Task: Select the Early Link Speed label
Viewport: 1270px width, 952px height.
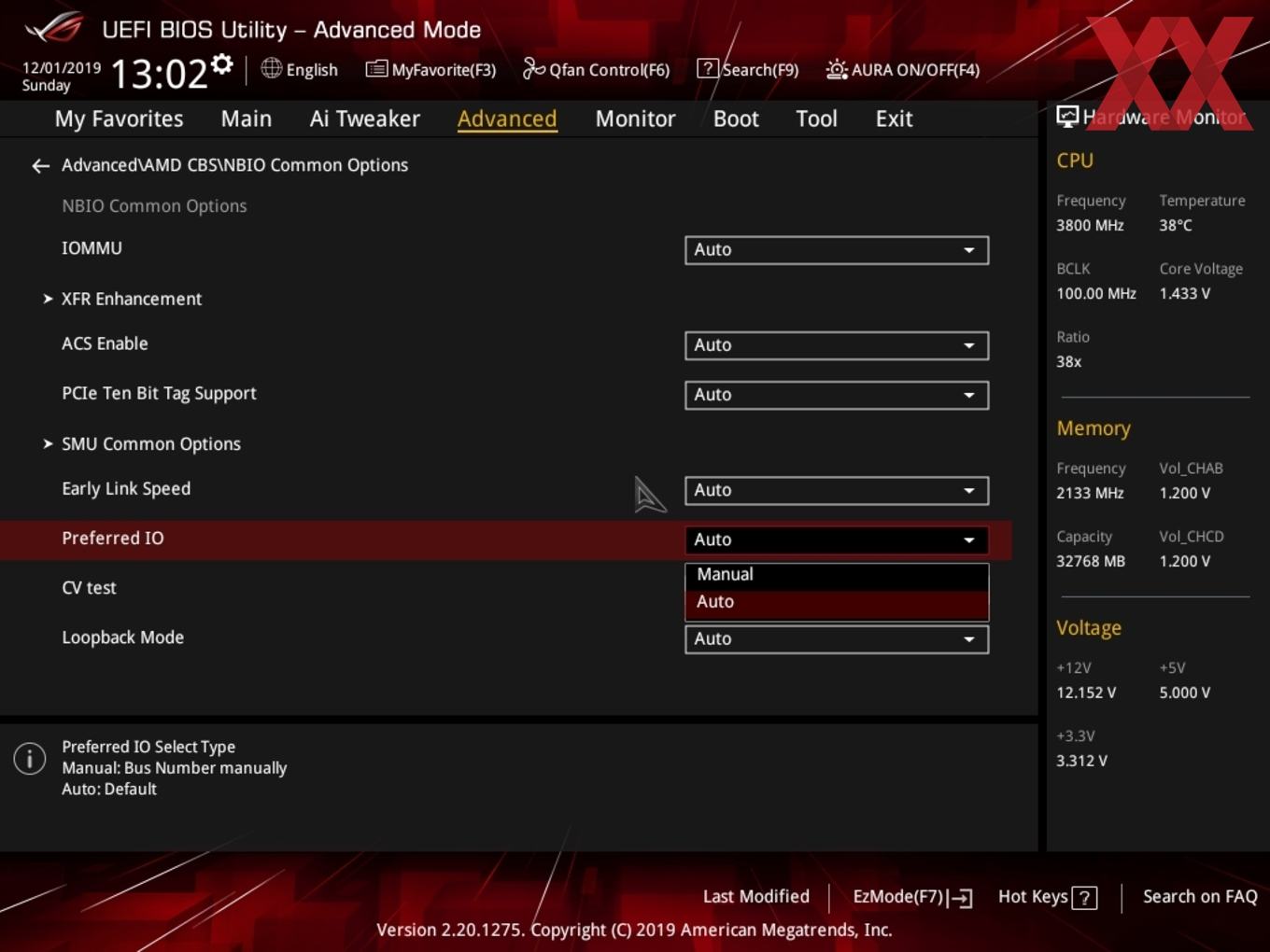Action: tap(126, 489)
